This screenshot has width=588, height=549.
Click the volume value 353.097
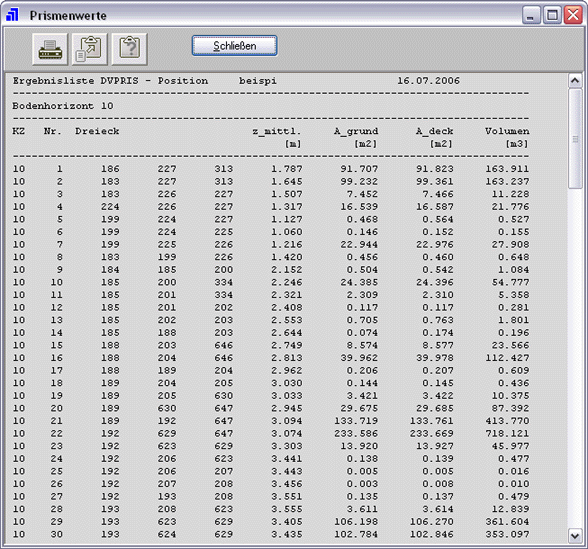507,534
